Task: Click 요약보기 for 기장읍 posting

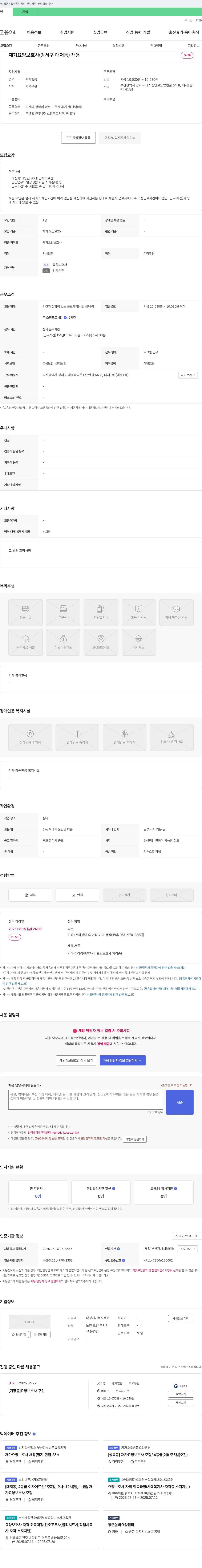Action: point(181,1394)
